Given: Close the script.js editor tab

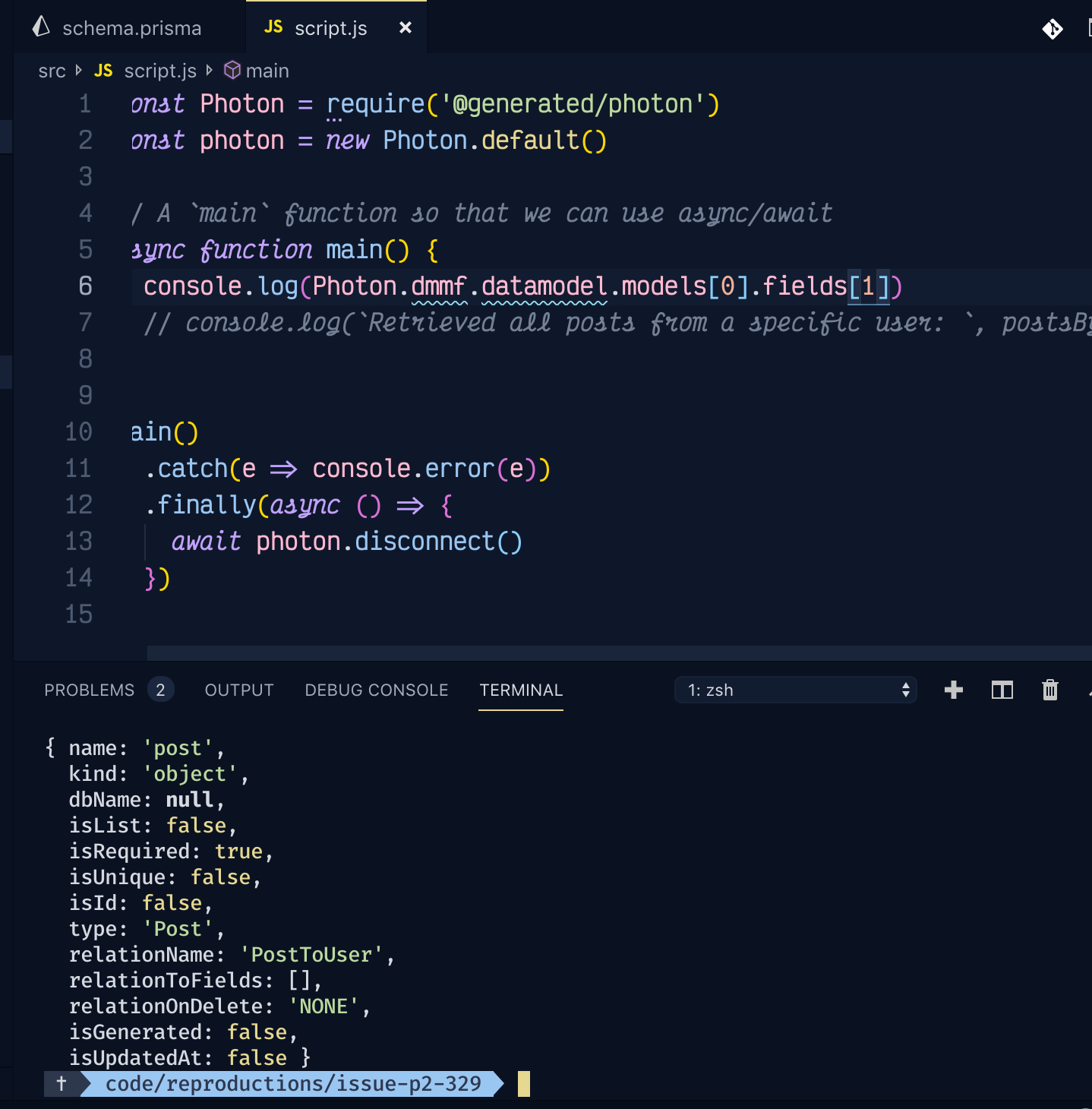Looking at the screenshot, I should [x=405, y=27].
